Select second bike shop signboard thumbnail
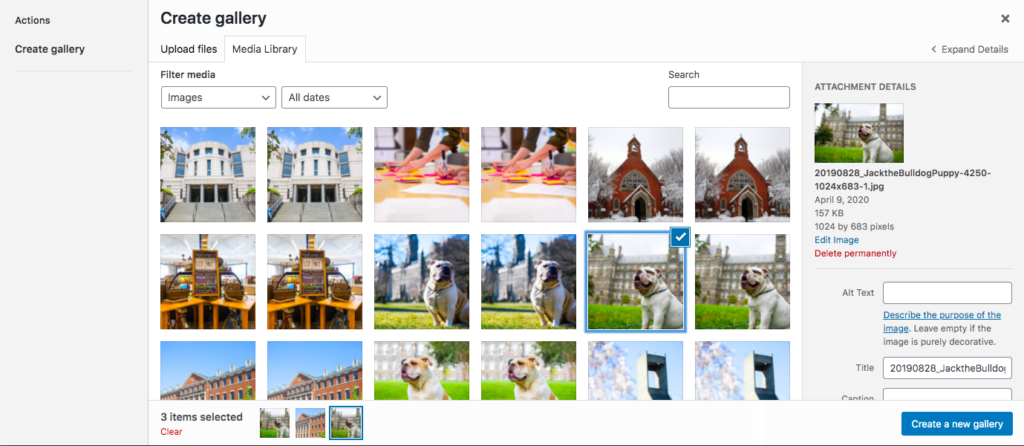The width and height of the screenshot is (1024, 446). 315,281
